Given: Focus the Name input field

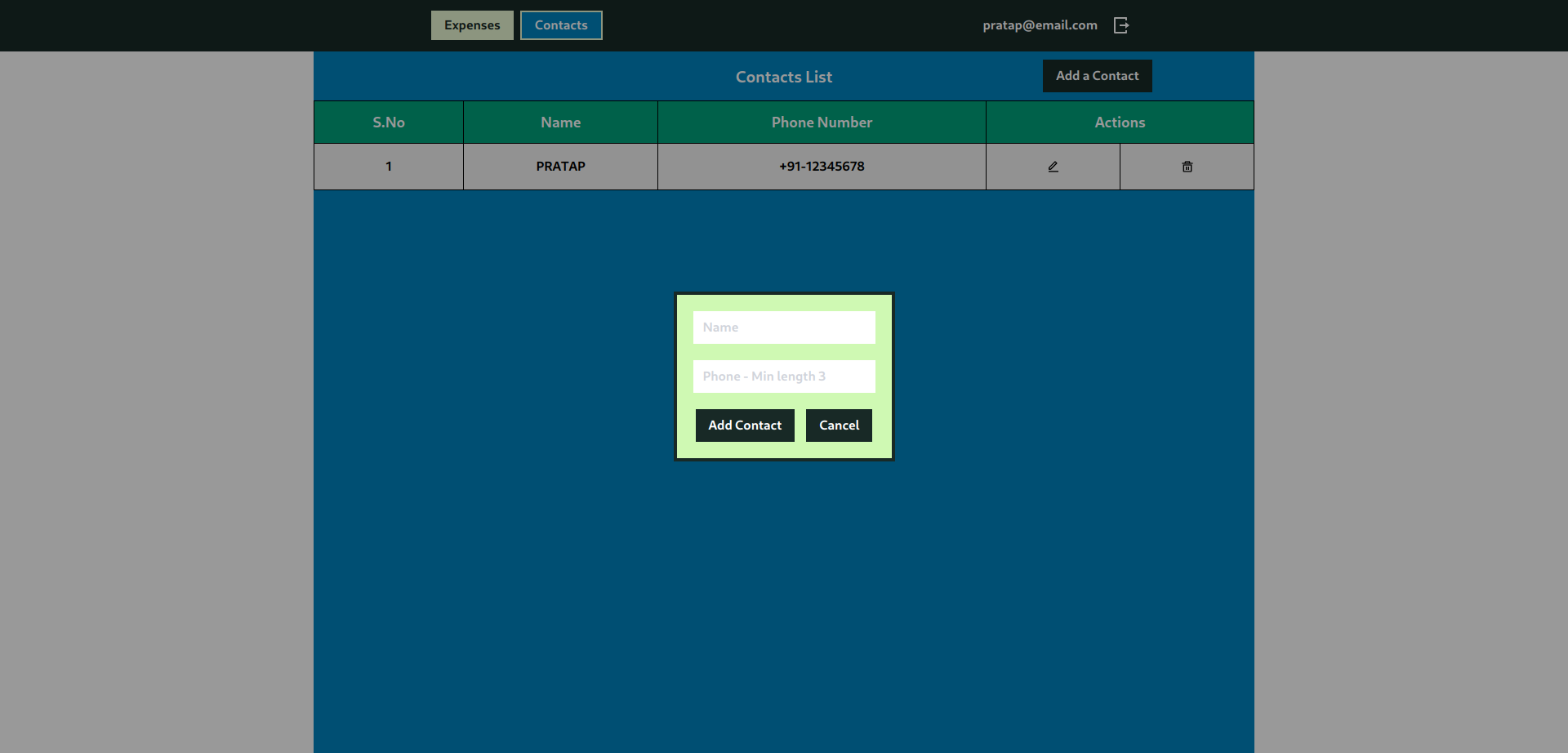Looking at the screenshot, I should (x=784, y=327).
